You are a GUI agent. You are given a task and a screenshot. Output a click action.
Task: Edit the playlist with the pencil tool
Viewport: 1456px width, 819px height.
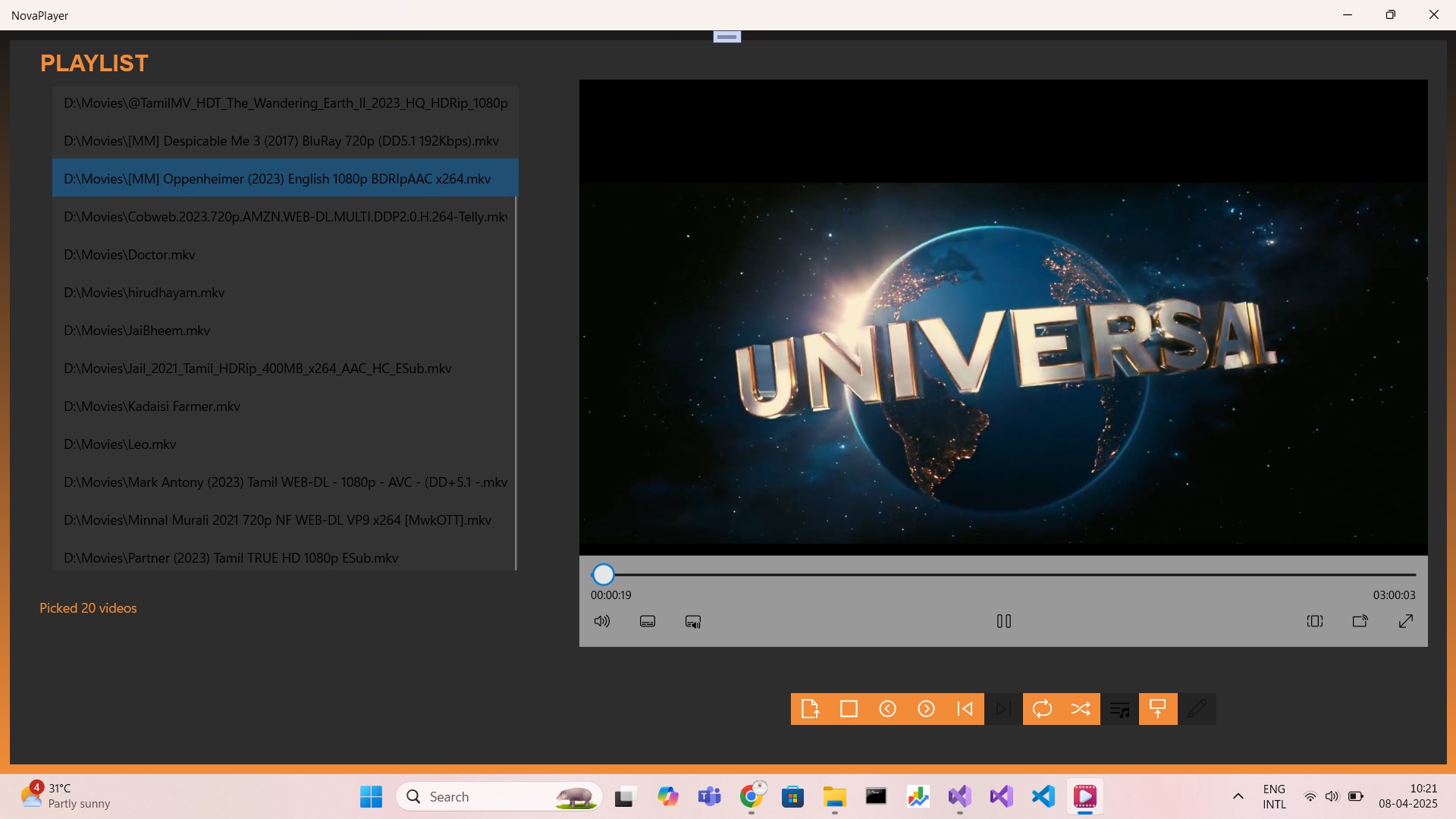click(x=1198, y=709)
